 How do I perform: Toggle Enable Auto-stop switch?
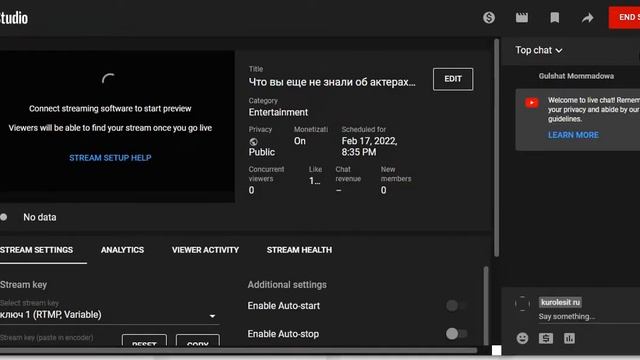click(x=457, y=334)
